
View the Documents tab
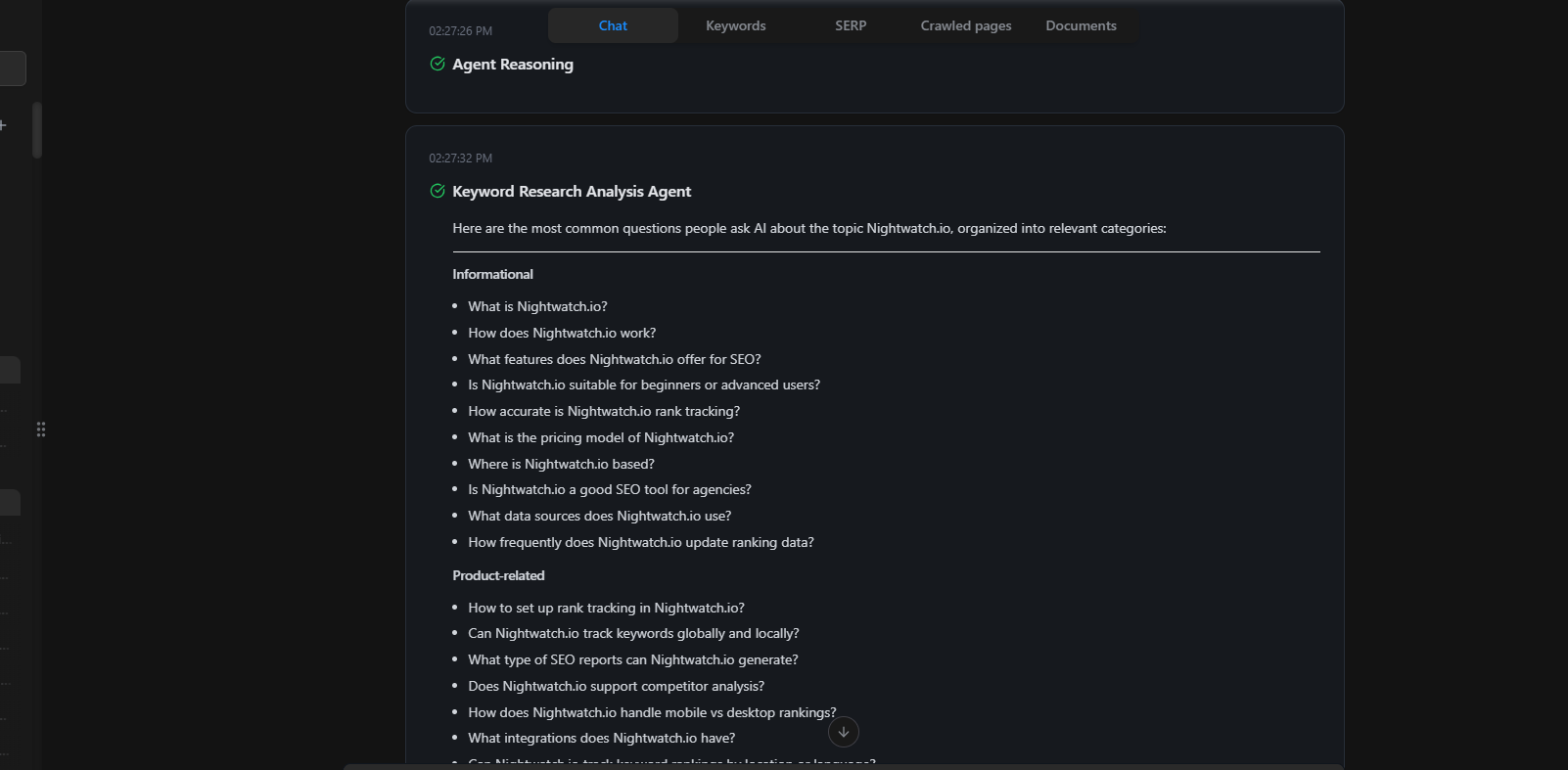point(1081,25)
